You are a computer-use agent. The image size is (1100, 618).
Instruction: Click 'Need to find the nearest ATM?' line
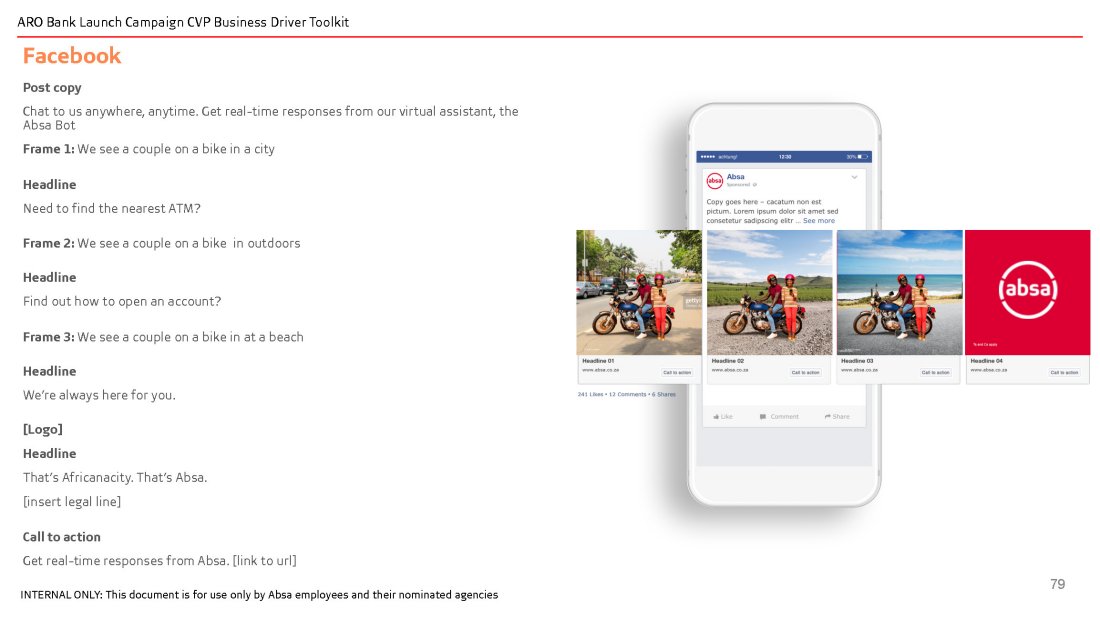click(x=112, y=208)
